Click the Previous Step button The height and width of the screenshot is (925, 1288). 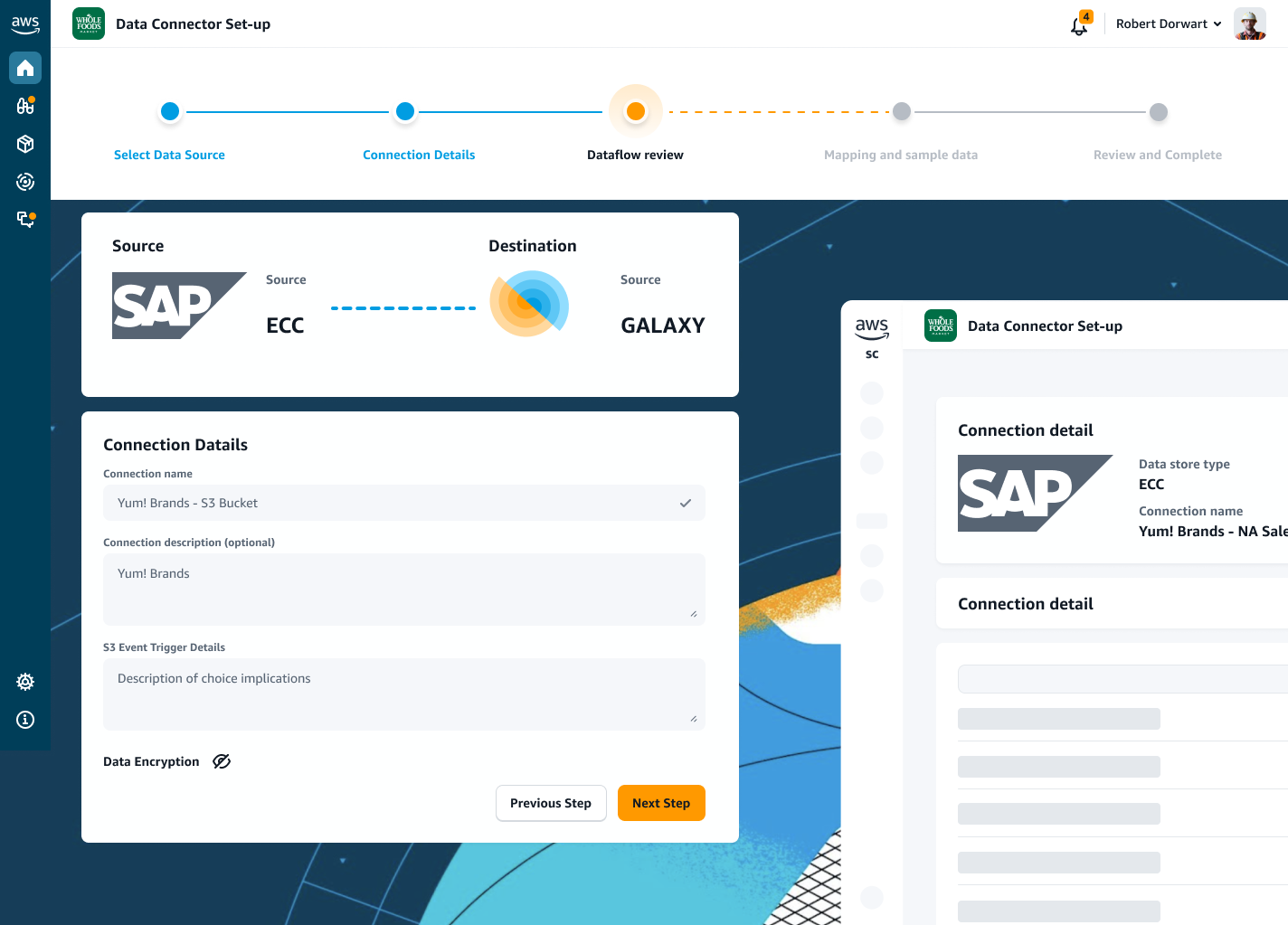coord(551,803)
